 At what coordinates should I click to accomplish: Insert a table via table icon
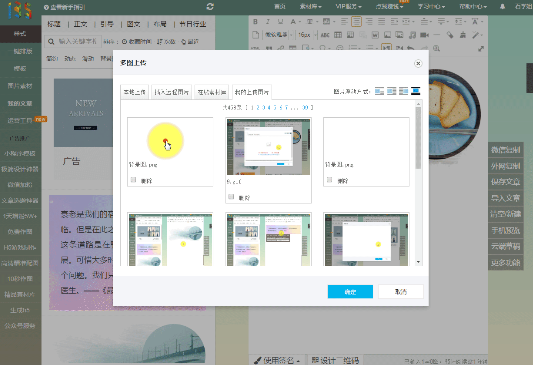click(338, 35)
